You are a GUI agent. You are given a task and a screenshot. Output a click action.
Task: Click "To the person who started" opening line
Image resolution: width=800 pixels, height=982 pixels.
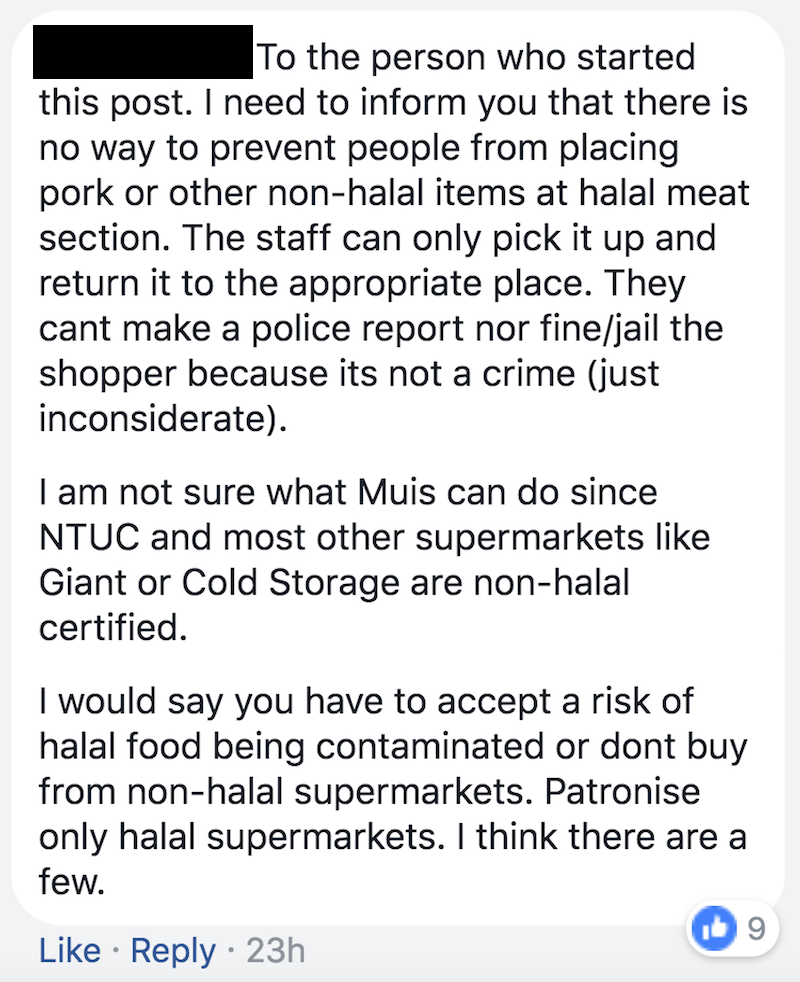point(476,57)
